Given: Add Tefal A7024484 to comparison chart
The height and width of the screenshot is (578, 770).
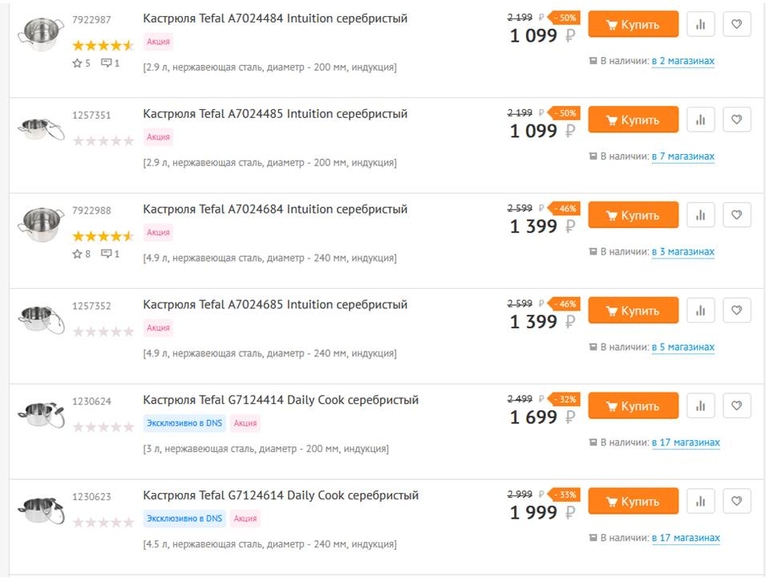Looking at the screenshot, I should coord(700,24).
